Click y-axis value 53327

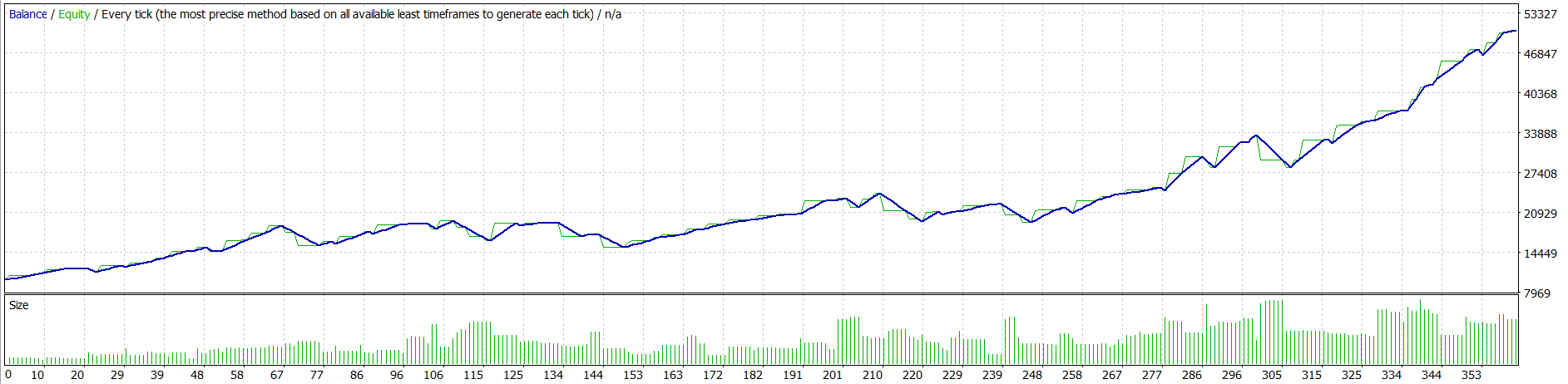pos(1541,14)
